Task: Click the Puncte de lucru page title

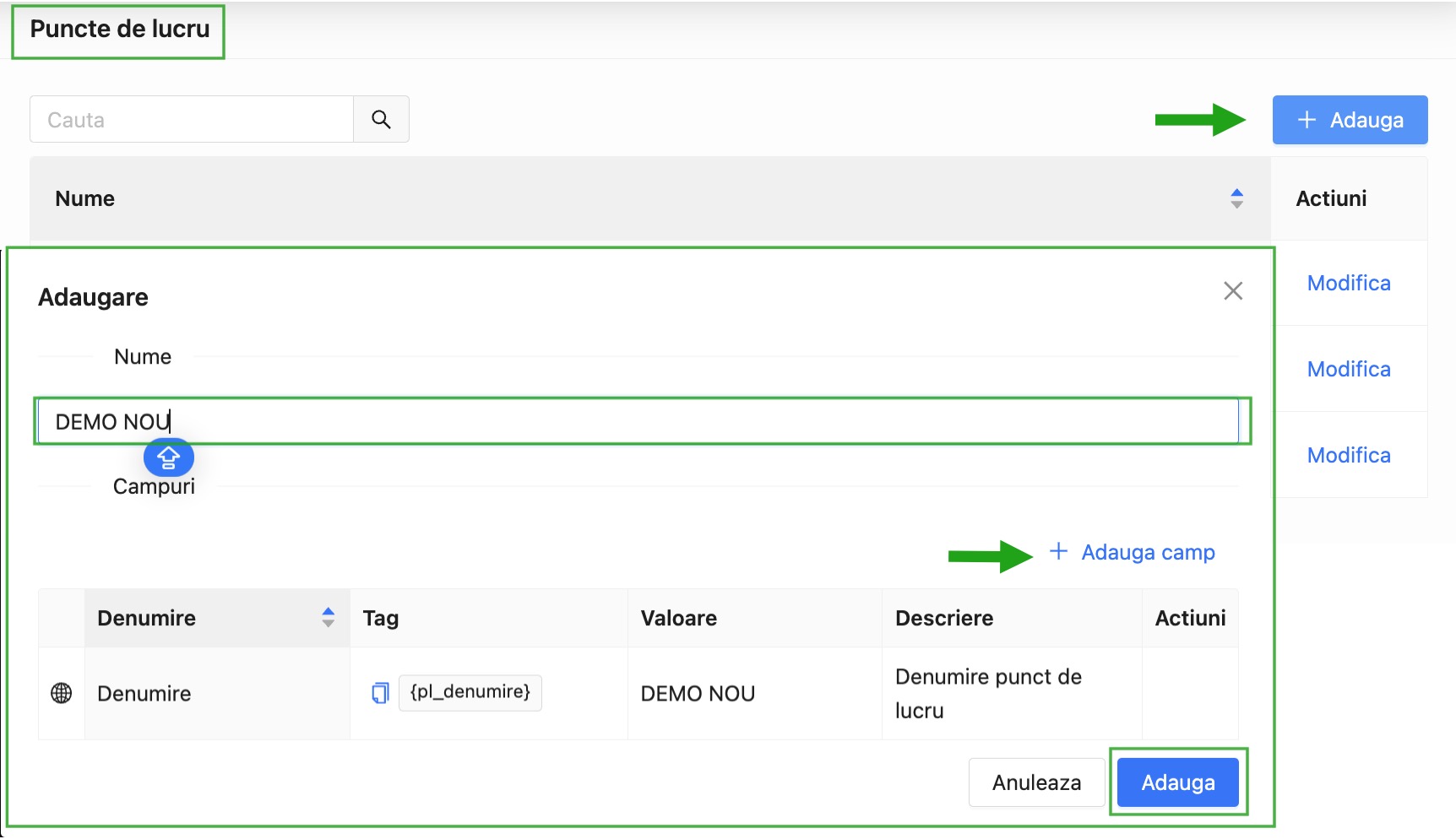Action: [x=120, y=29]
